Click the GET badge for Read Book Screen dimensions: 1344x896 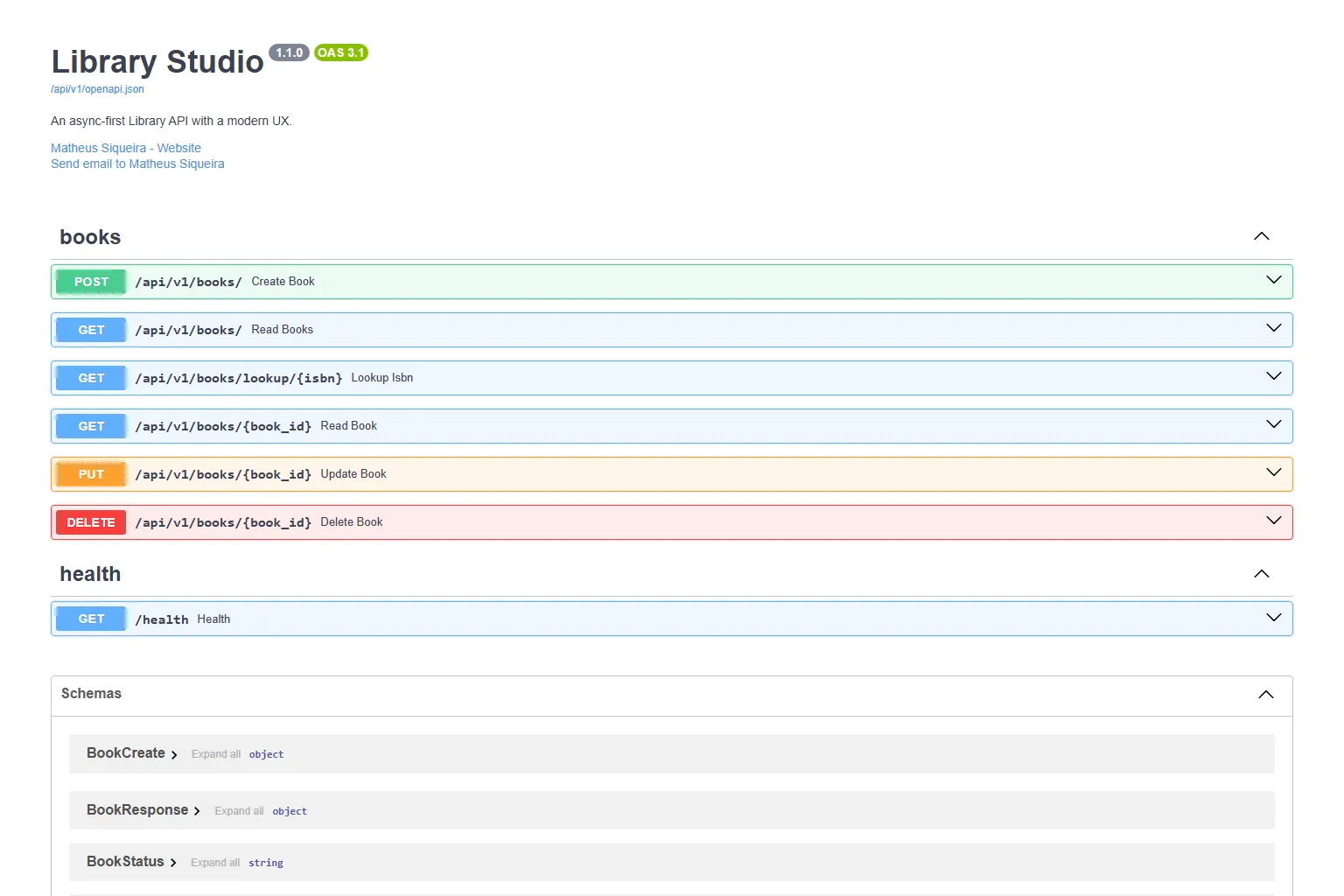(91, 426)
